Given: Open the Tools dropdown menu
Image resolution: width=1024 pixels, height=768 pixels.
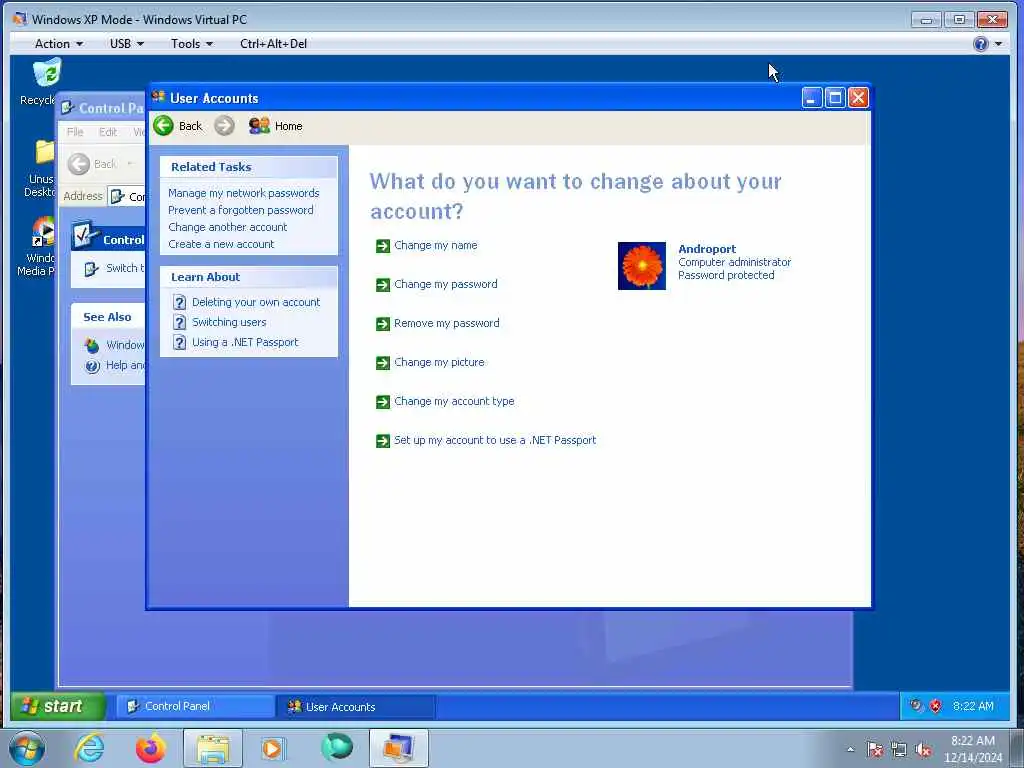Looking at the screenshot, I should click(x=192, y=44).
